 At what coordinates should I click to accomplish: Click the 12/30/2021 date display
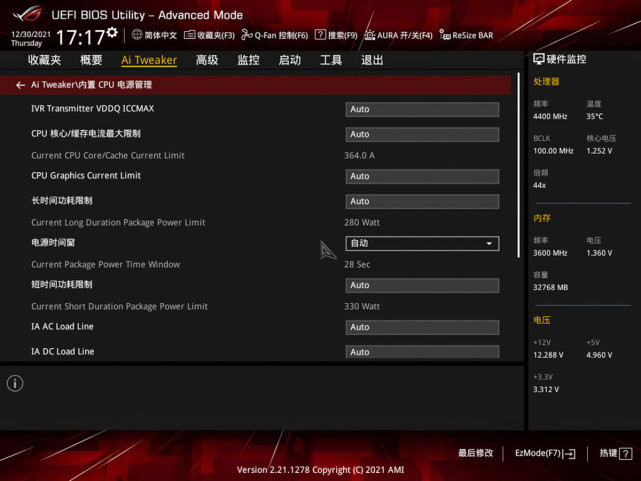tap(31, 34)
